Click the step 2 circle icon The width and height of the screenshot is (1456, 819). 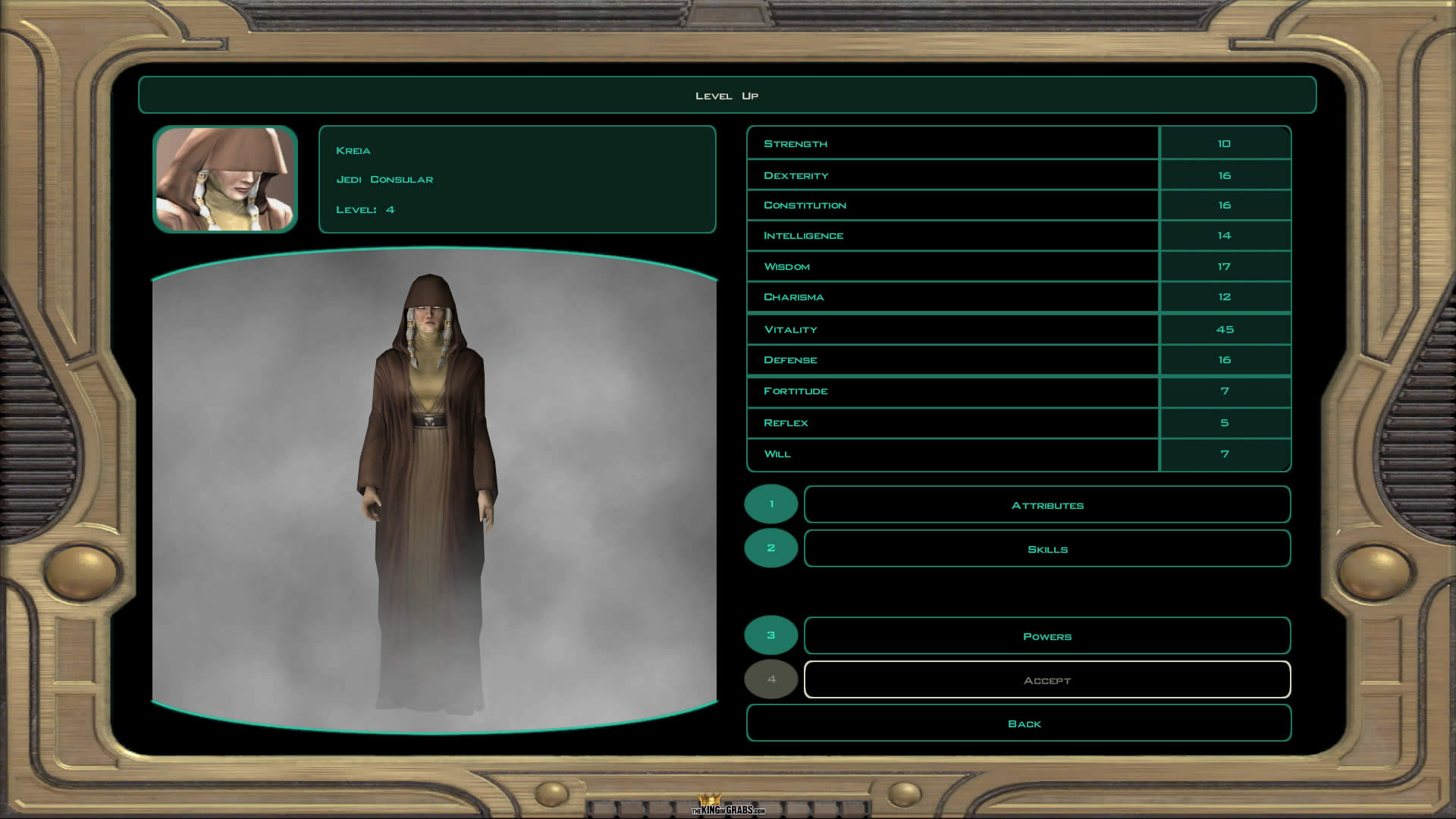pos(771,548)
